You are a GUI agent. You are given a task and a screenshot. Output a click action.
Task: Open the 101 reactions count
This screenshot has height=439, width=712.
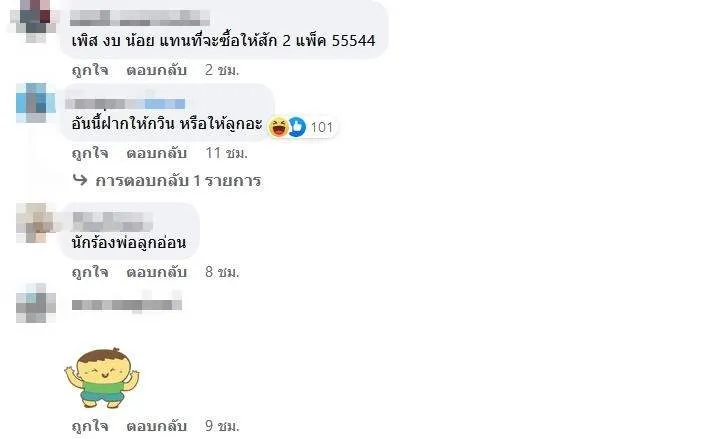[322, 128]
